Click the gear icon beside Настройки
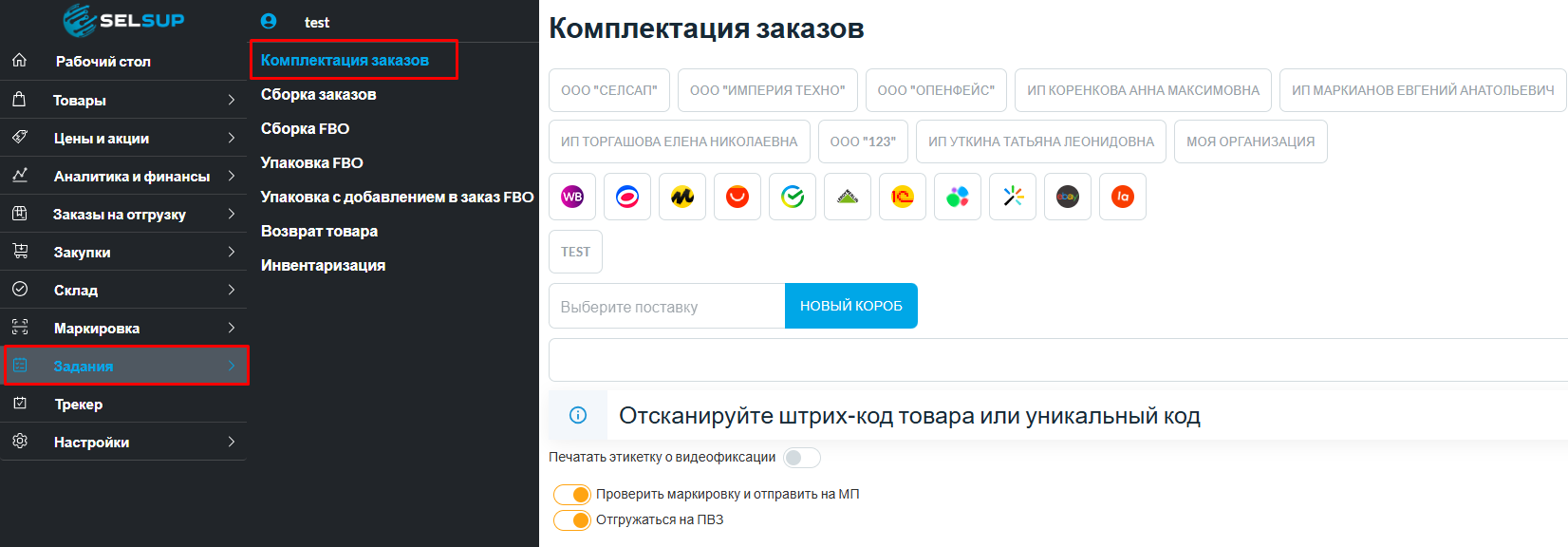 (19, 441)
